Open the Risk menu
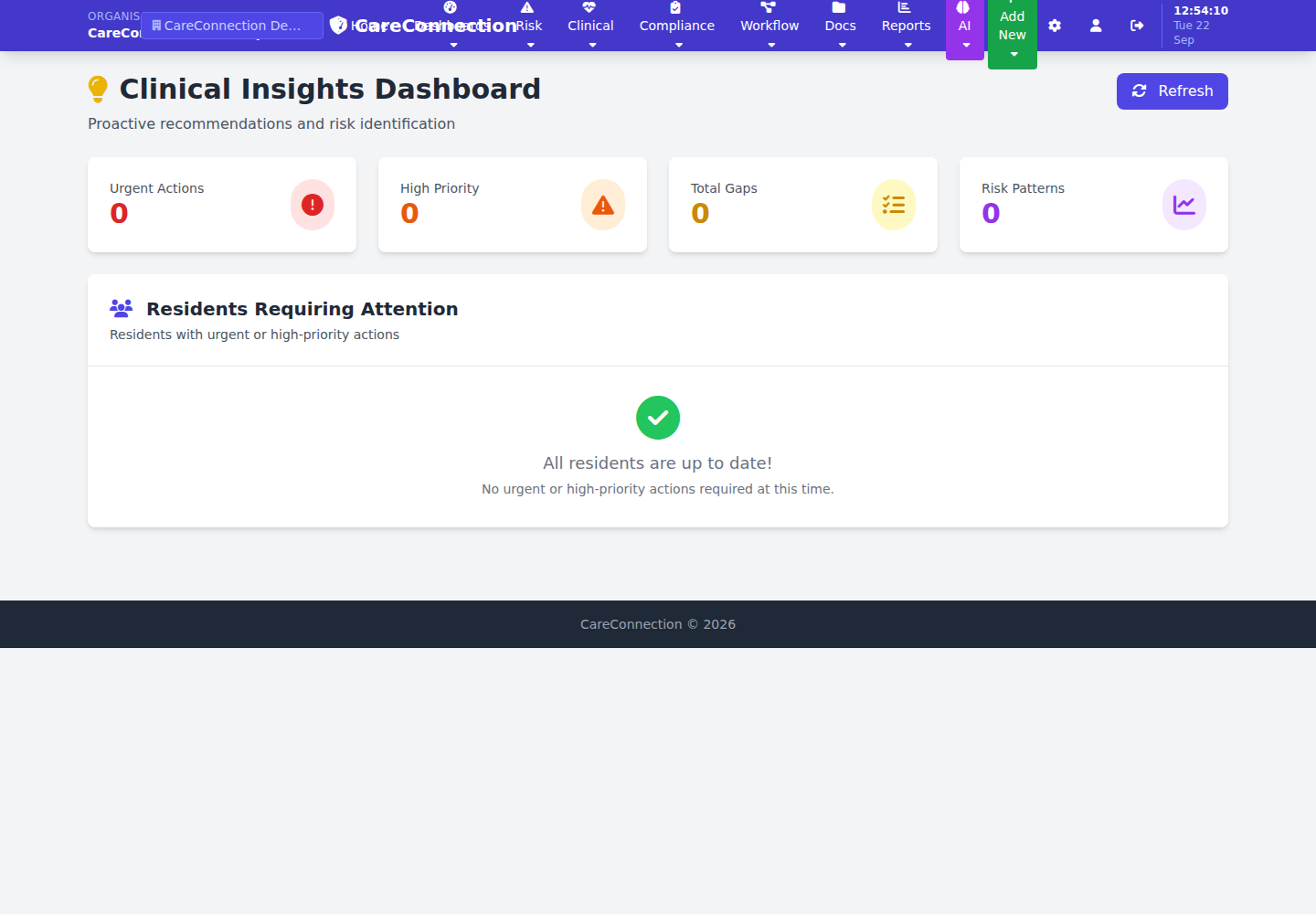Image resolution: width=1316 pixels, height=914 pixels. click(528, 26)
